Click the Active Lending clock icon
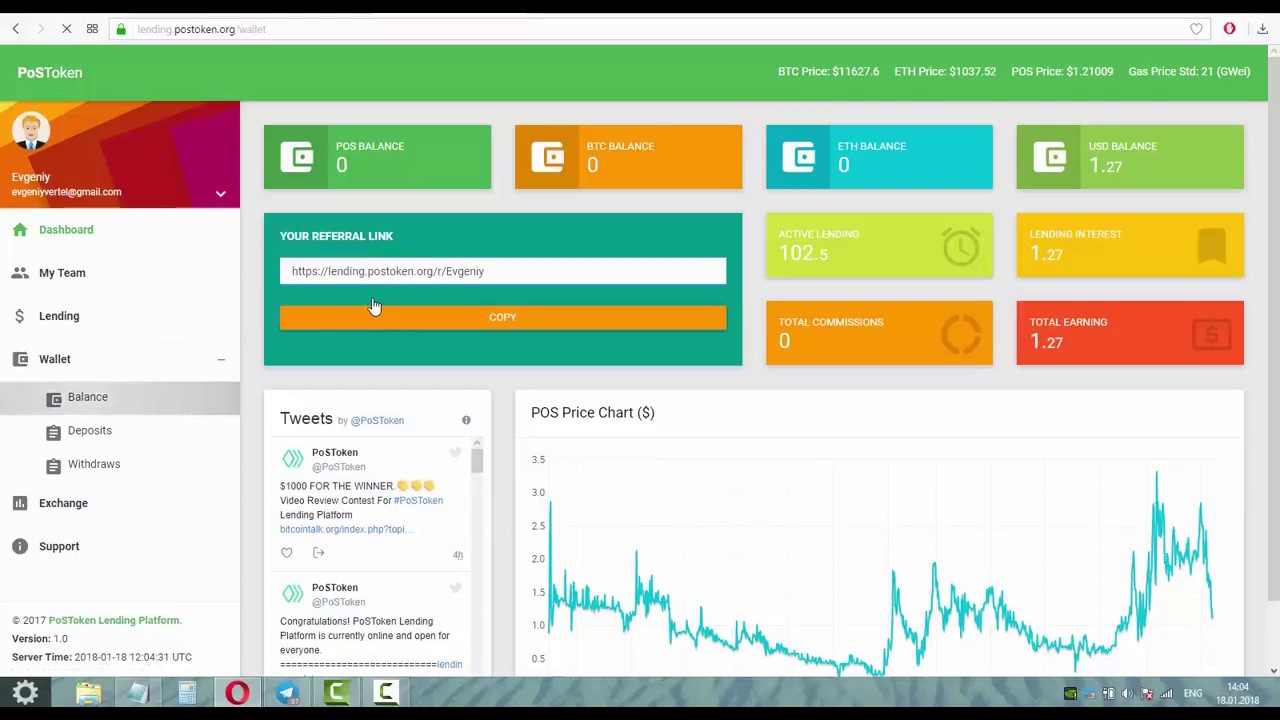This screenshot has width=1280, height=720. coord(961,246)
